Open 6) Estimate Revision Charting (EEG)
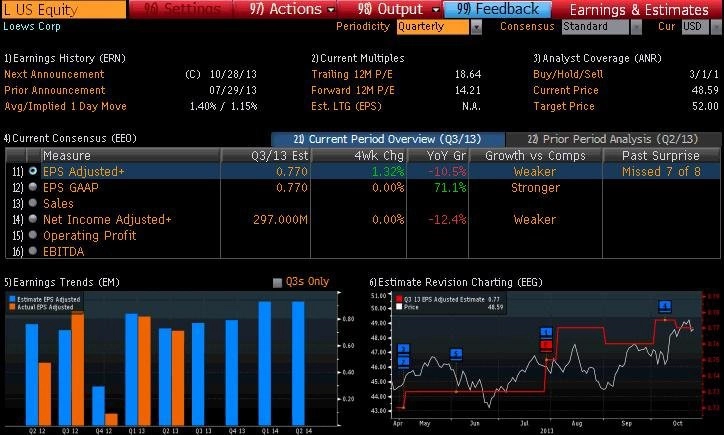 456,282
